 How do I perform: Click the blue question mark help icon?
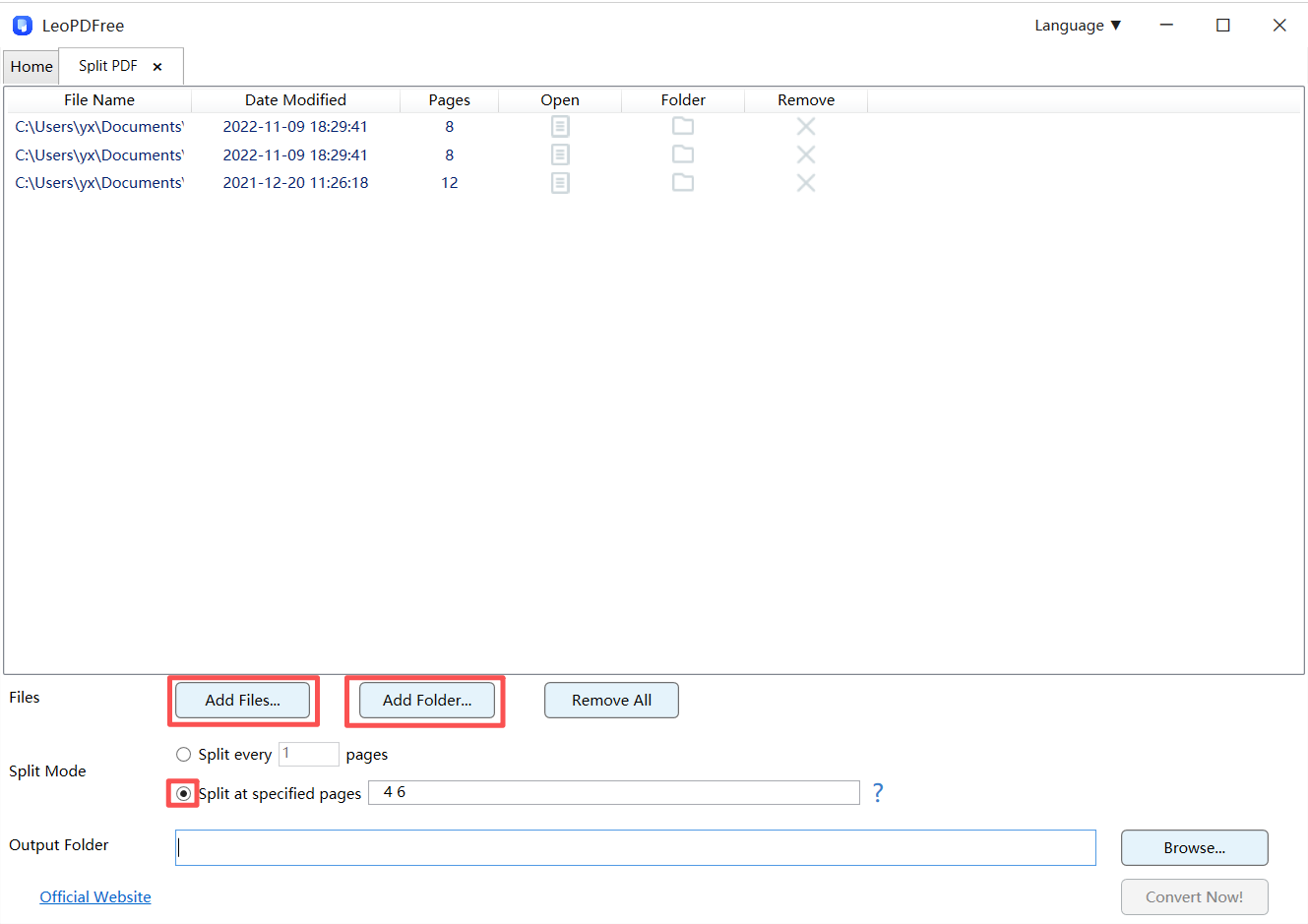tap(878, 793)
